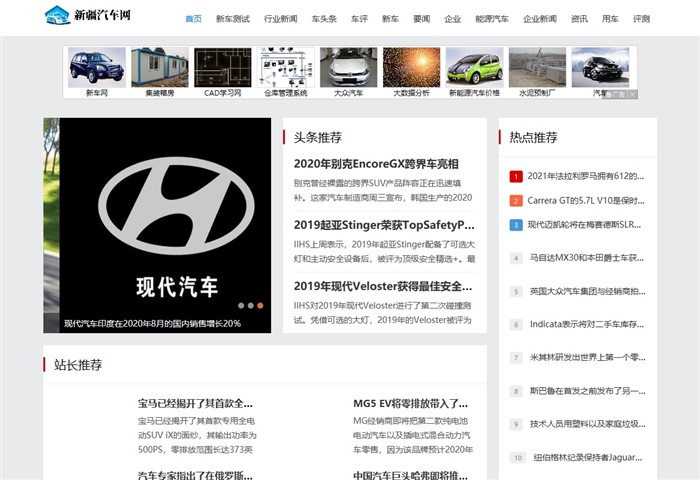
Task: Open hot item 斯巴鲁在首发之前发布了另一
Action: coord(588,391)
